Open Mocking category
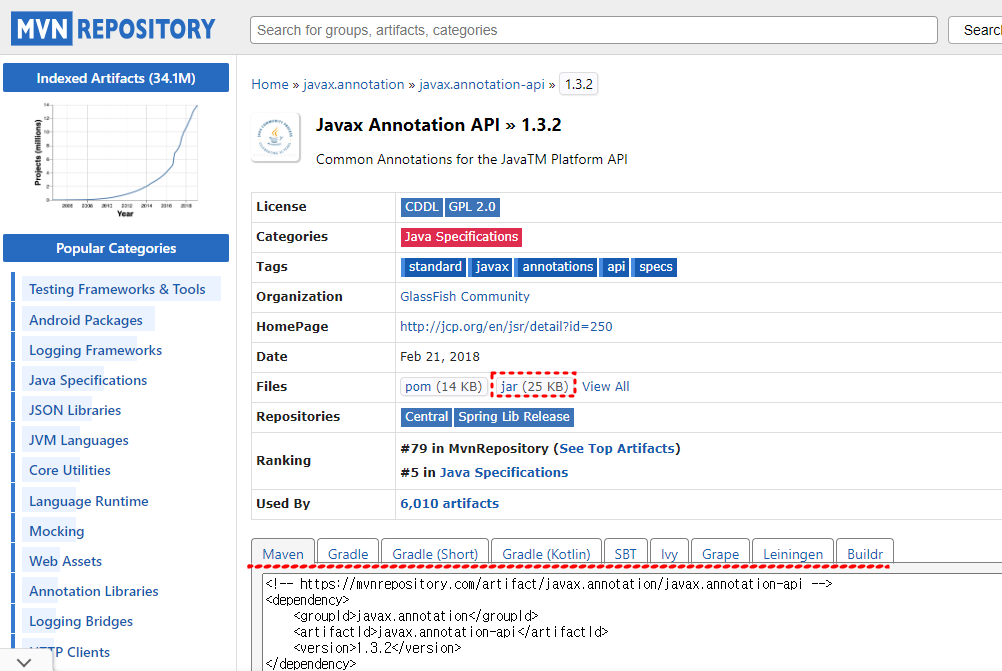1002x671 pixels. pyautogui.click(x=56, y=531)
